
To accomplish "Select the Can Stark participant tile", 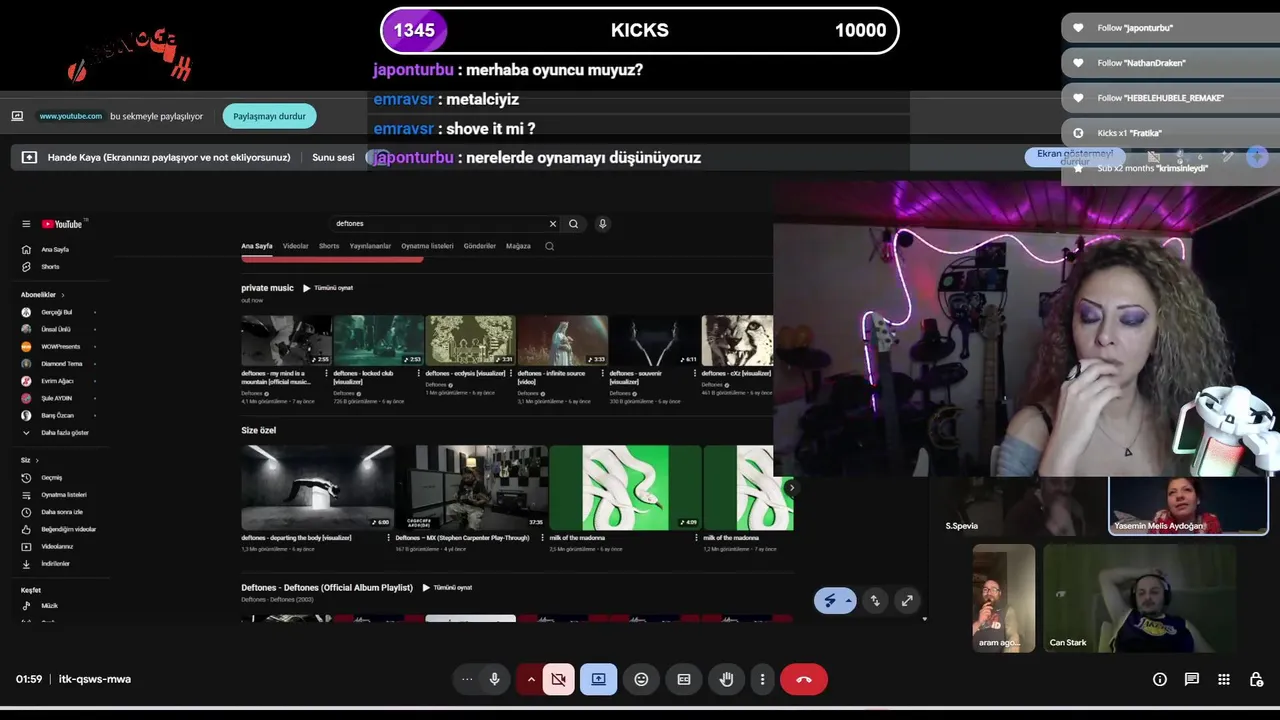I will click(x=1140, y=598).
